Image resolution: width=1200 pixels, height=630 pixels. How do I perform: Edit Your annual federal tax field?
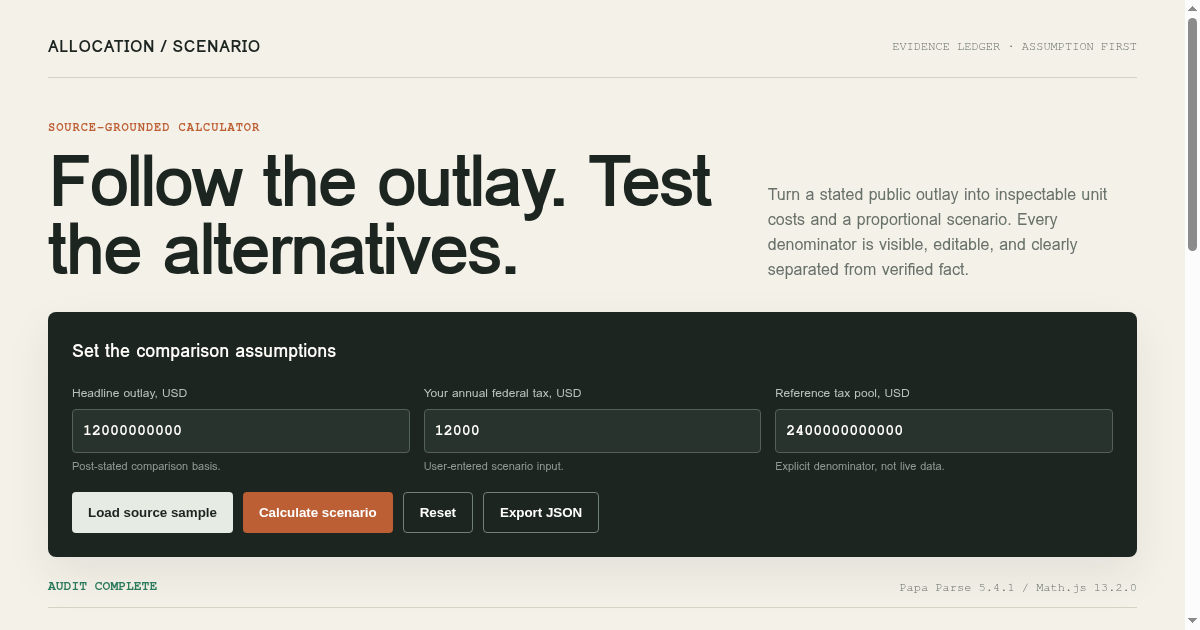pos(592,431)
